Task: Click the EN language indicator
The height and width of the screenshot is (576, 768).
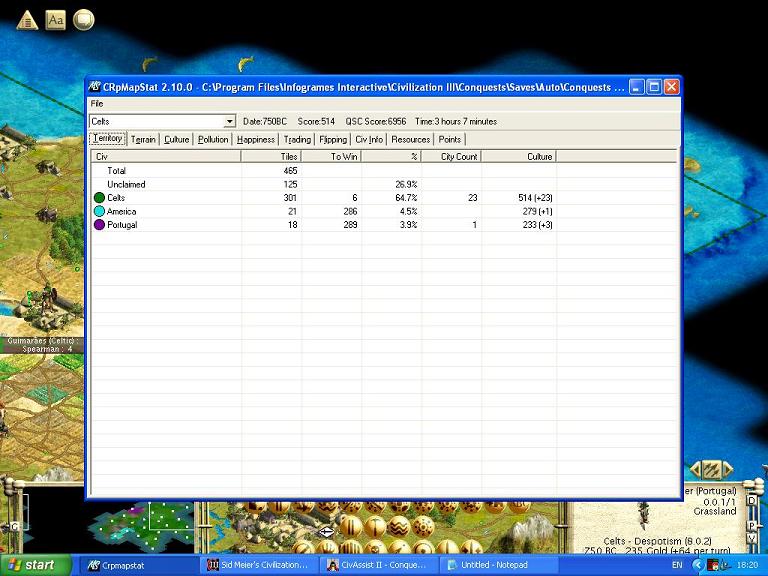Action: pos(677,565)
